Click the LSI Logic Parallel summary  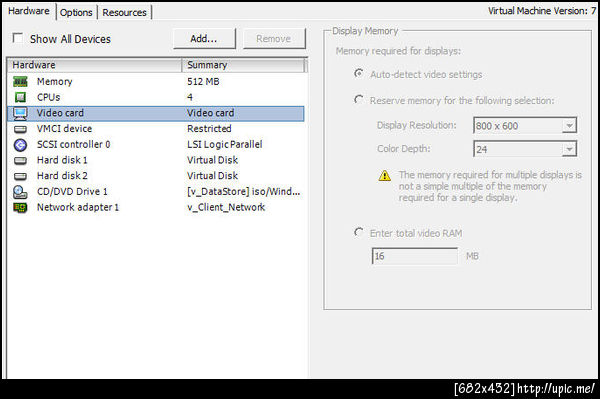coord(225,145)
